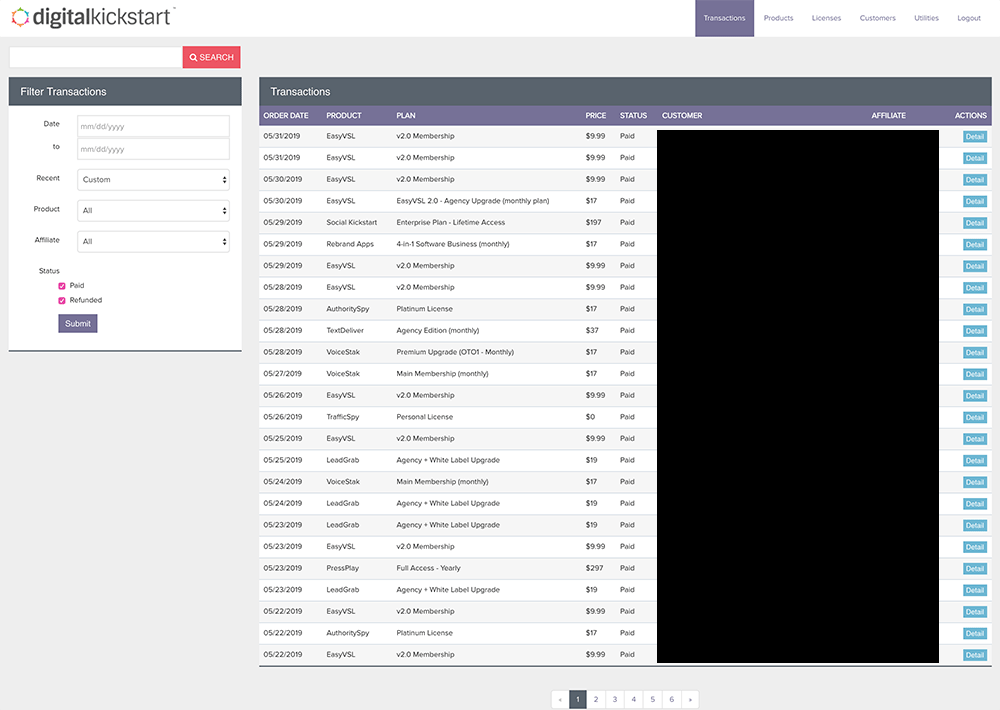Expand the Affiliate filter dropdown
Image resolution: width=1000 pixels, height=710 pixels.
click(153, 242)
